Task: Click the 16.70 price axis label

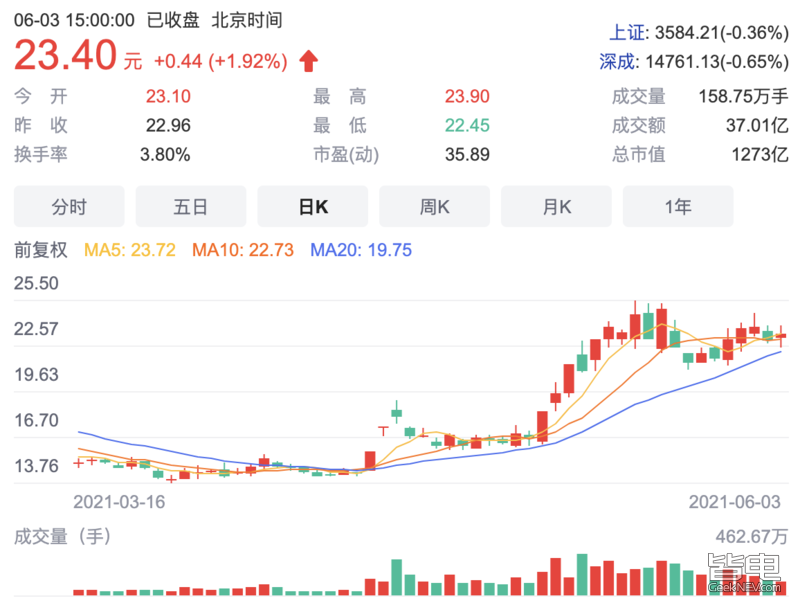Action: (x=36, y=420)
